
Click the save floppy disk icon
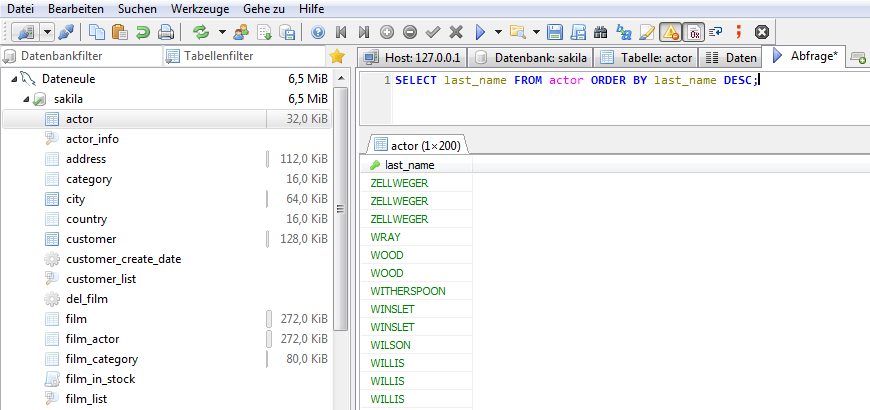[x=554, y=32]
